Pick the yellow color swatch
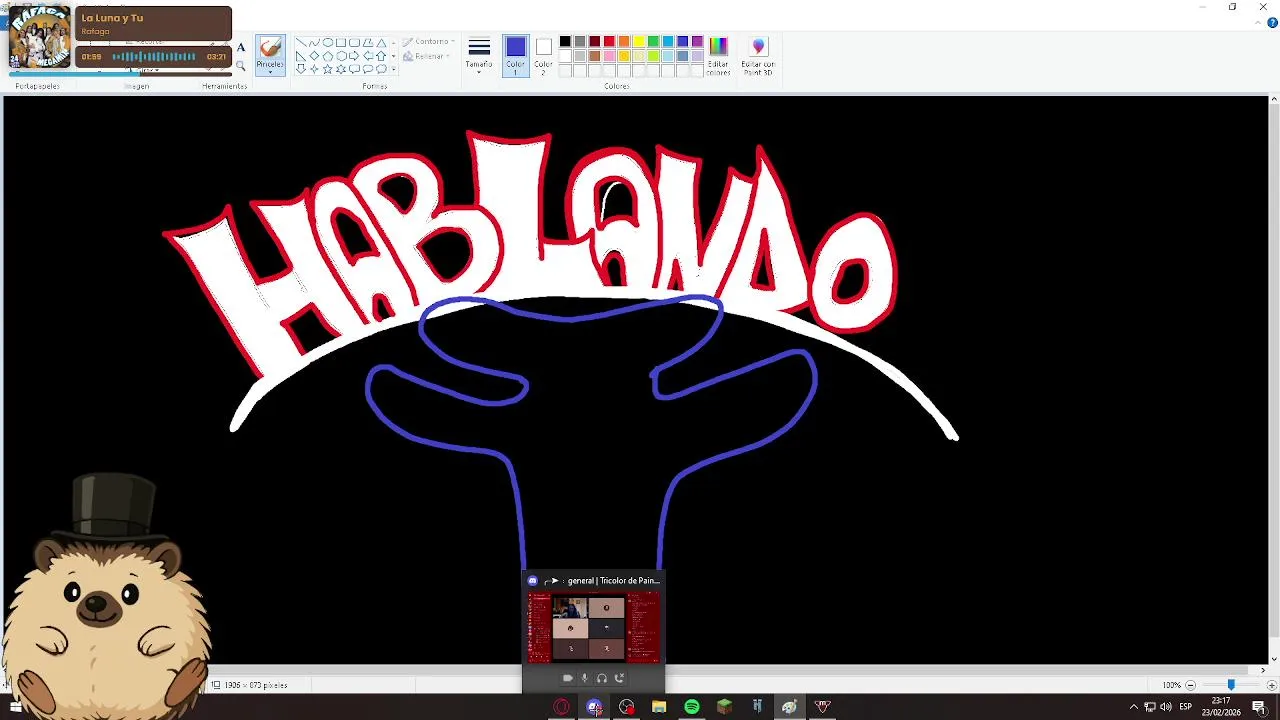Image resolution: width=1280 pixels, height=720 pixels. point(639,41)
